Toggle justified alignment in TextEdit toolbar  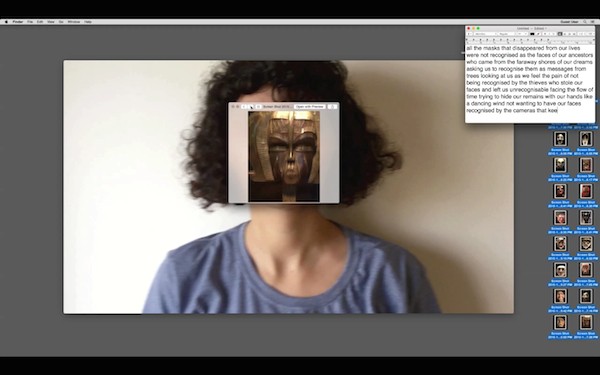tap(574, 34)
